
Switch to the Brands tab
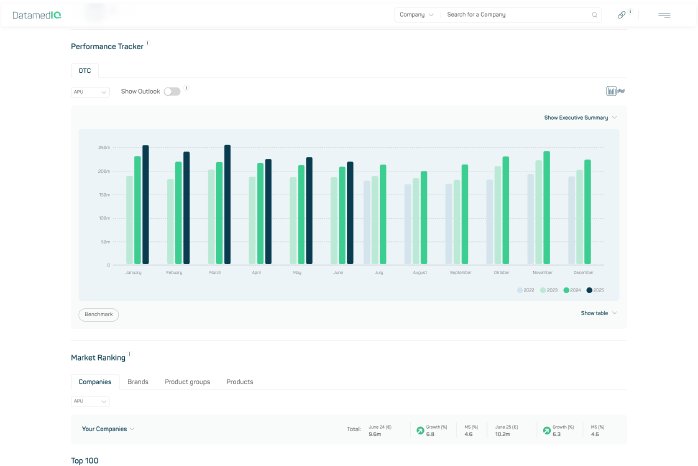pos(137,382)
